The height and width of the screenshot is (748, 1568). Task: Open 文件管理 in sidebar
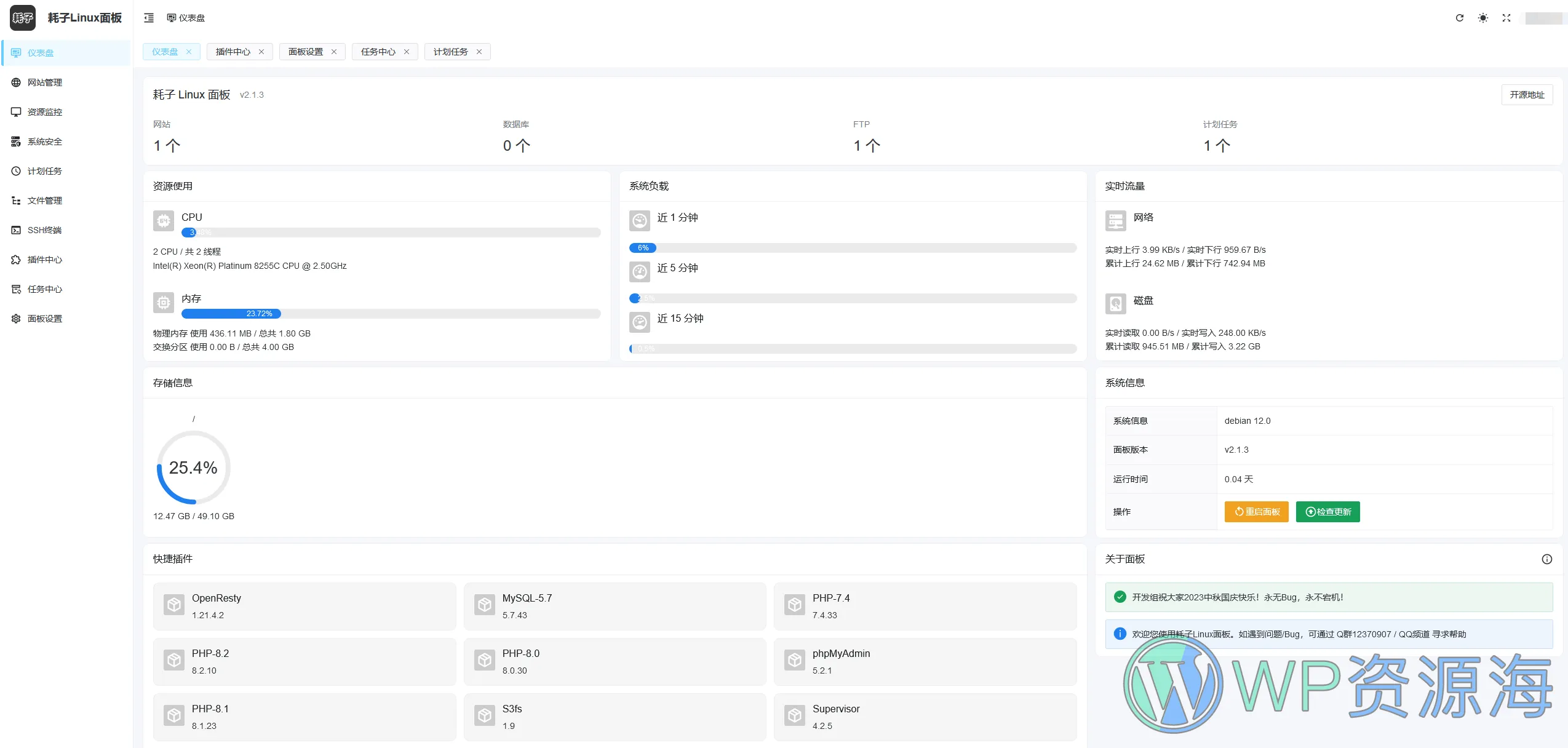(x=66, y=201)
